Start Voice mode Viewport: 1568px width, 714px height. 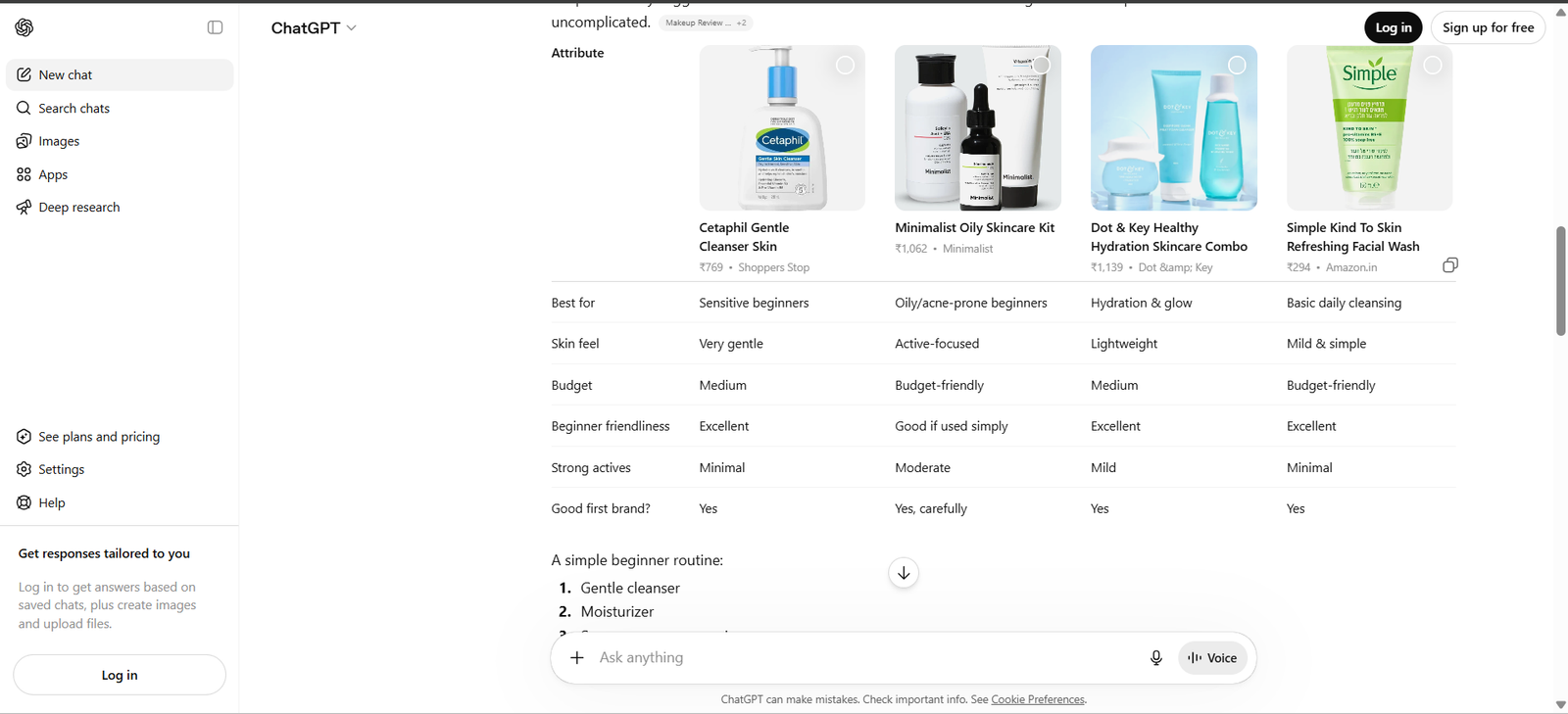1212,658
